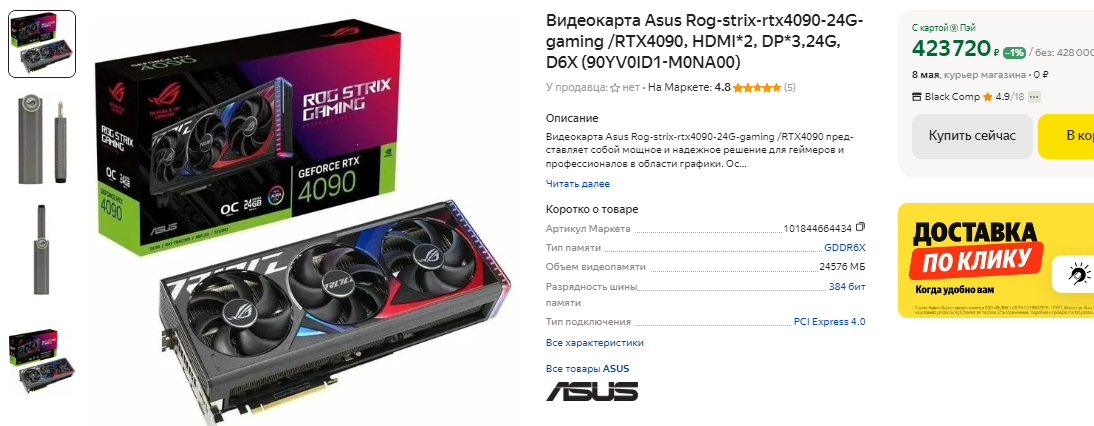
Task: Open the three-dots menu beside Black Comp
Action: [x=1035, y=97]
